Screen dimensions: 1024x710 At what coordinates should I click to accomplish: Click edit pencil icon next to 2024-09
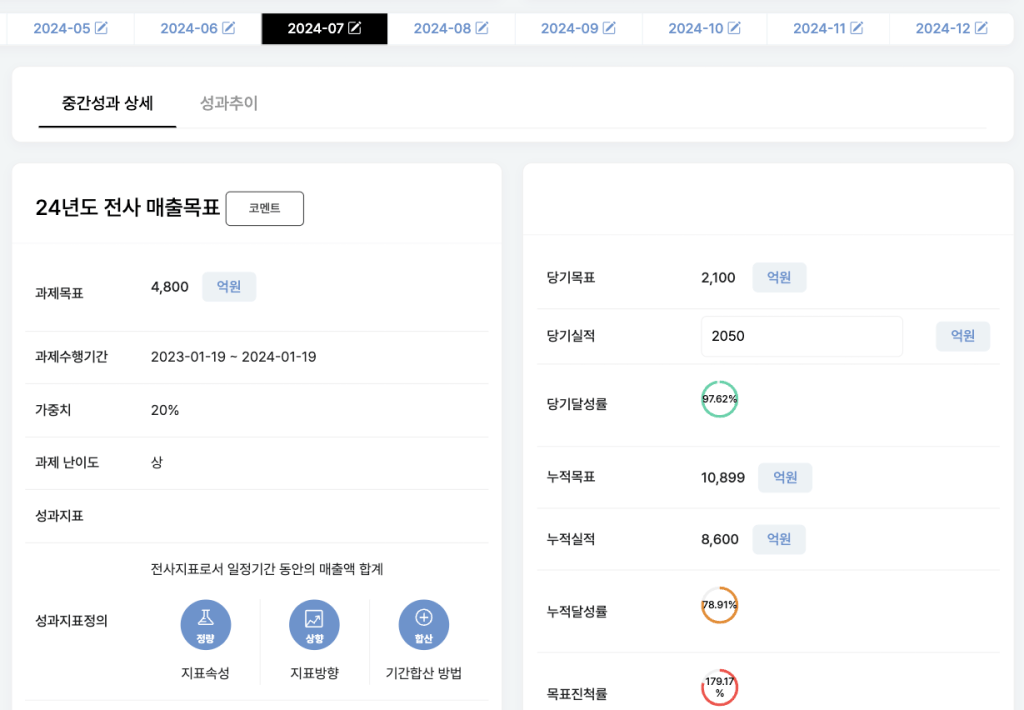(x=609, y=28)
